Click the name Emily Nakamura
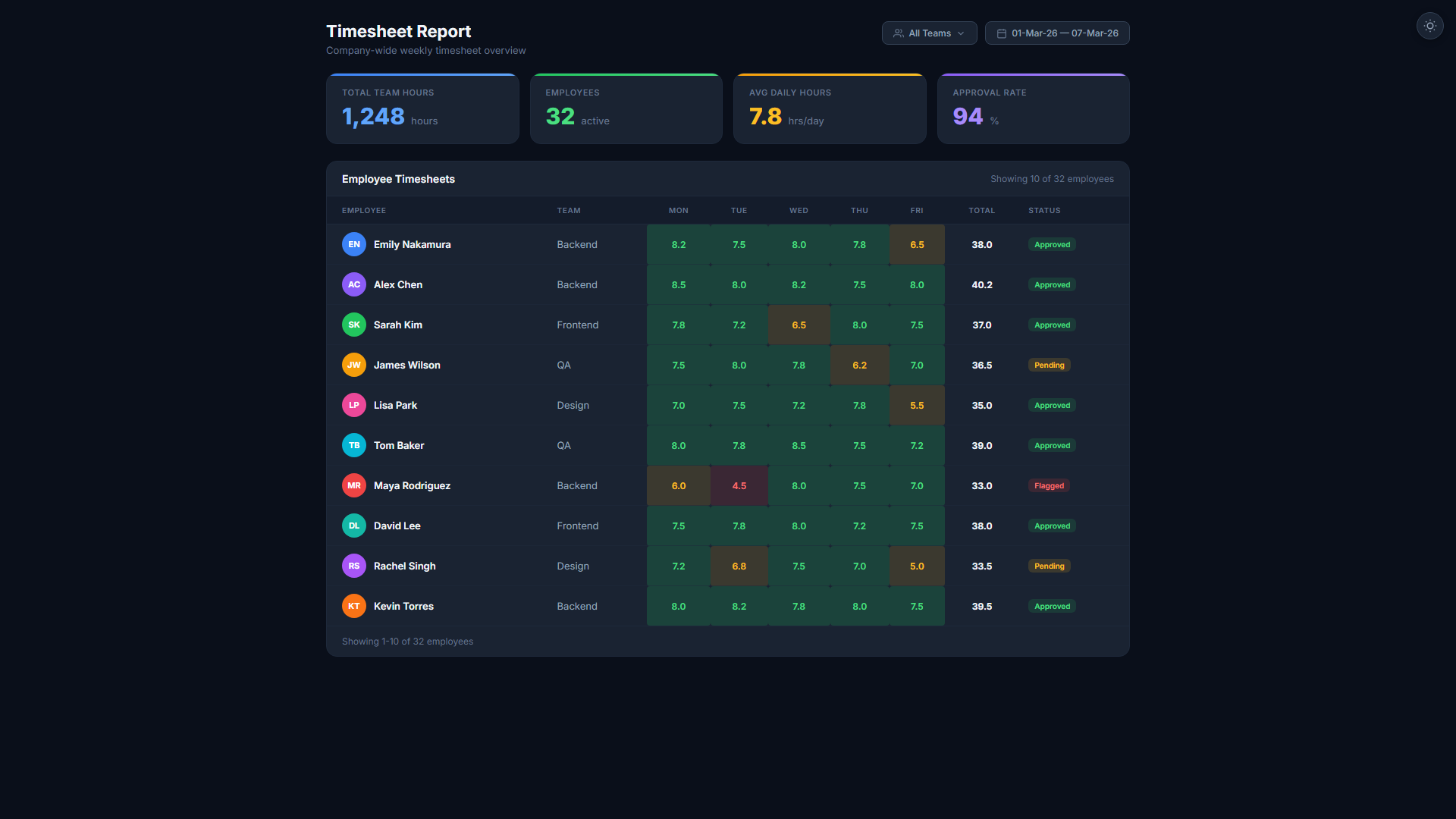The width and height of the screenshot is (1456, 819). (x=412, y=244)
